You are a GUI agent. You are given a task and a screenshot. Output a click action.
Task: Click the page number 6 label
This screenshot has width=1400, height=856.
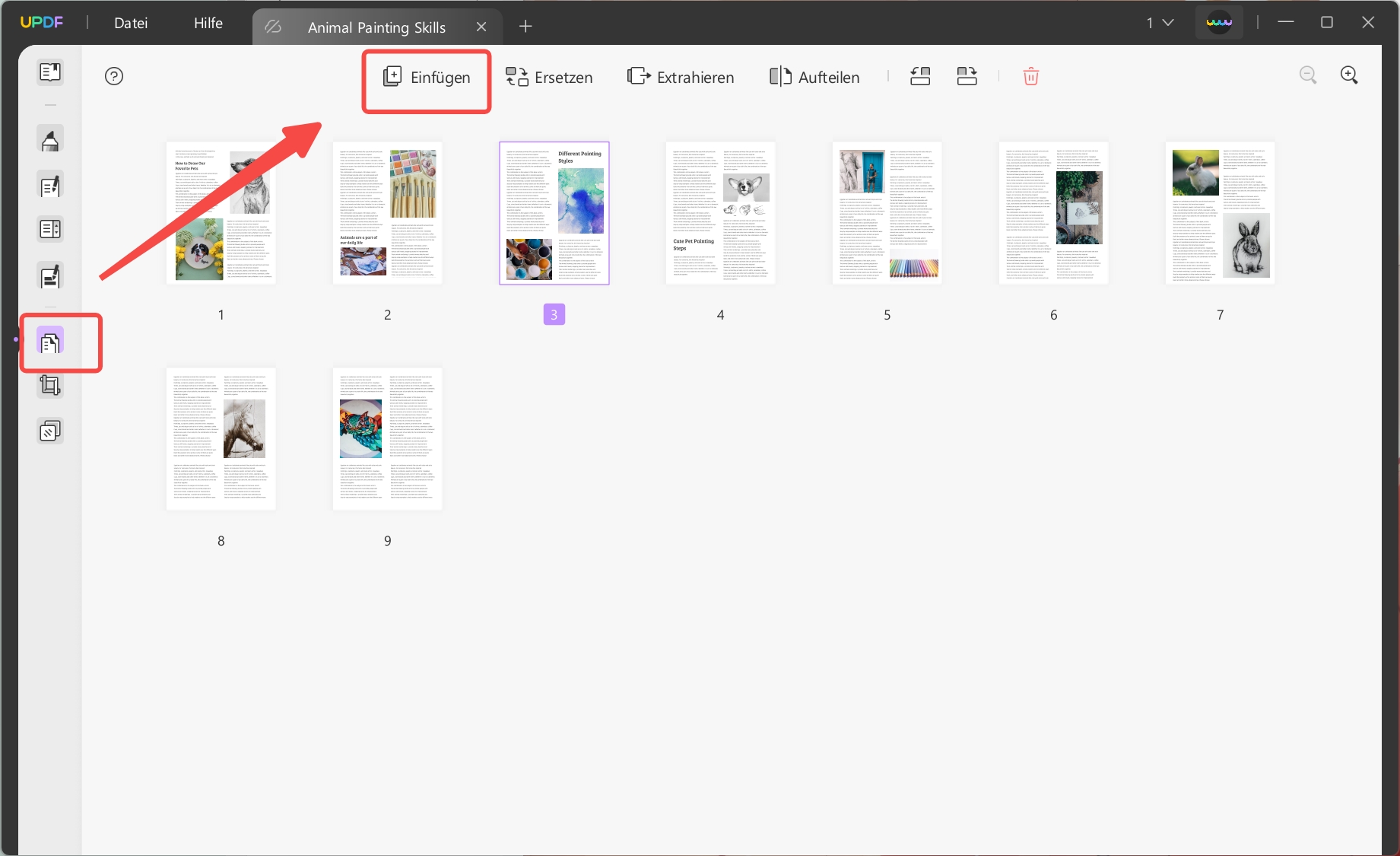pos(1054,314)
